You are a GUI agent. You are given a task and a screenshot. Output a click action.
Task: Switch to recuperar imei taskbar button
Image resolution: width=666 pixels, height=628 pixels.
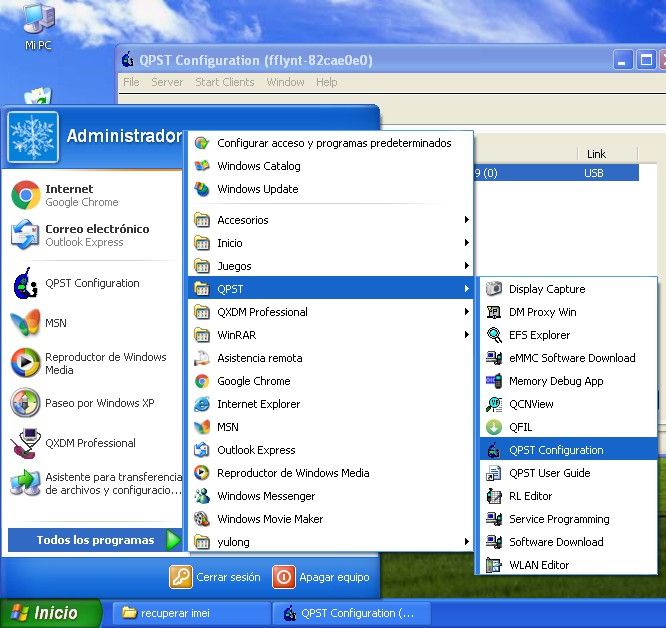192,613
